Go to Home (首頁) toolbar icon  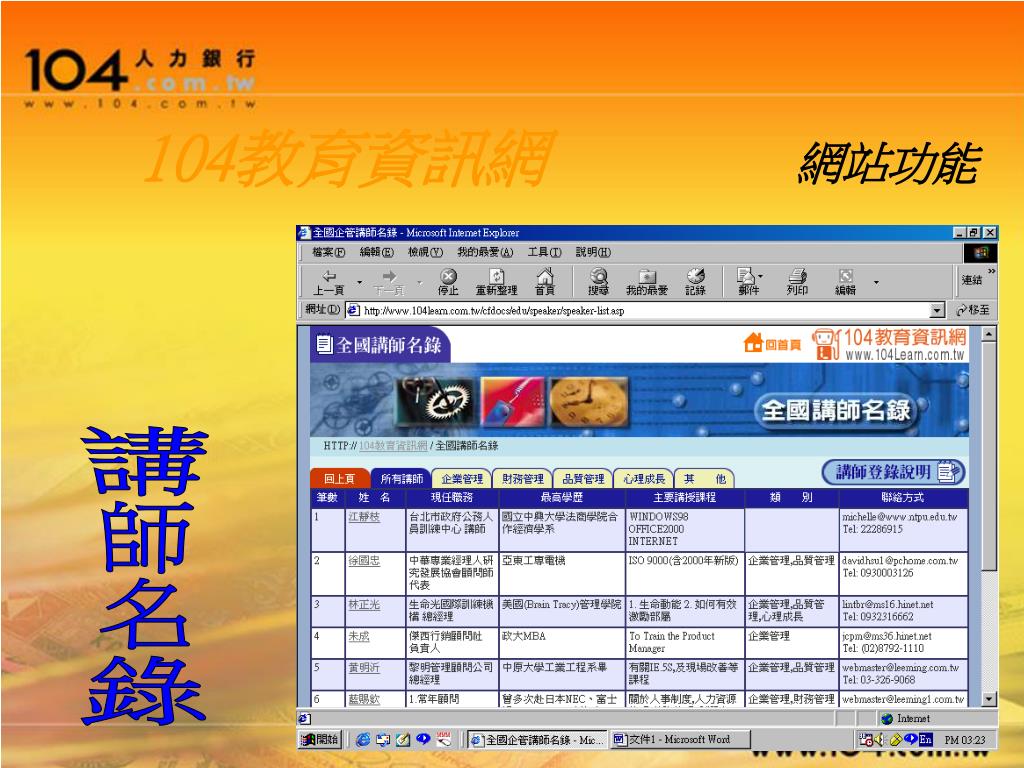pos(545,281)
